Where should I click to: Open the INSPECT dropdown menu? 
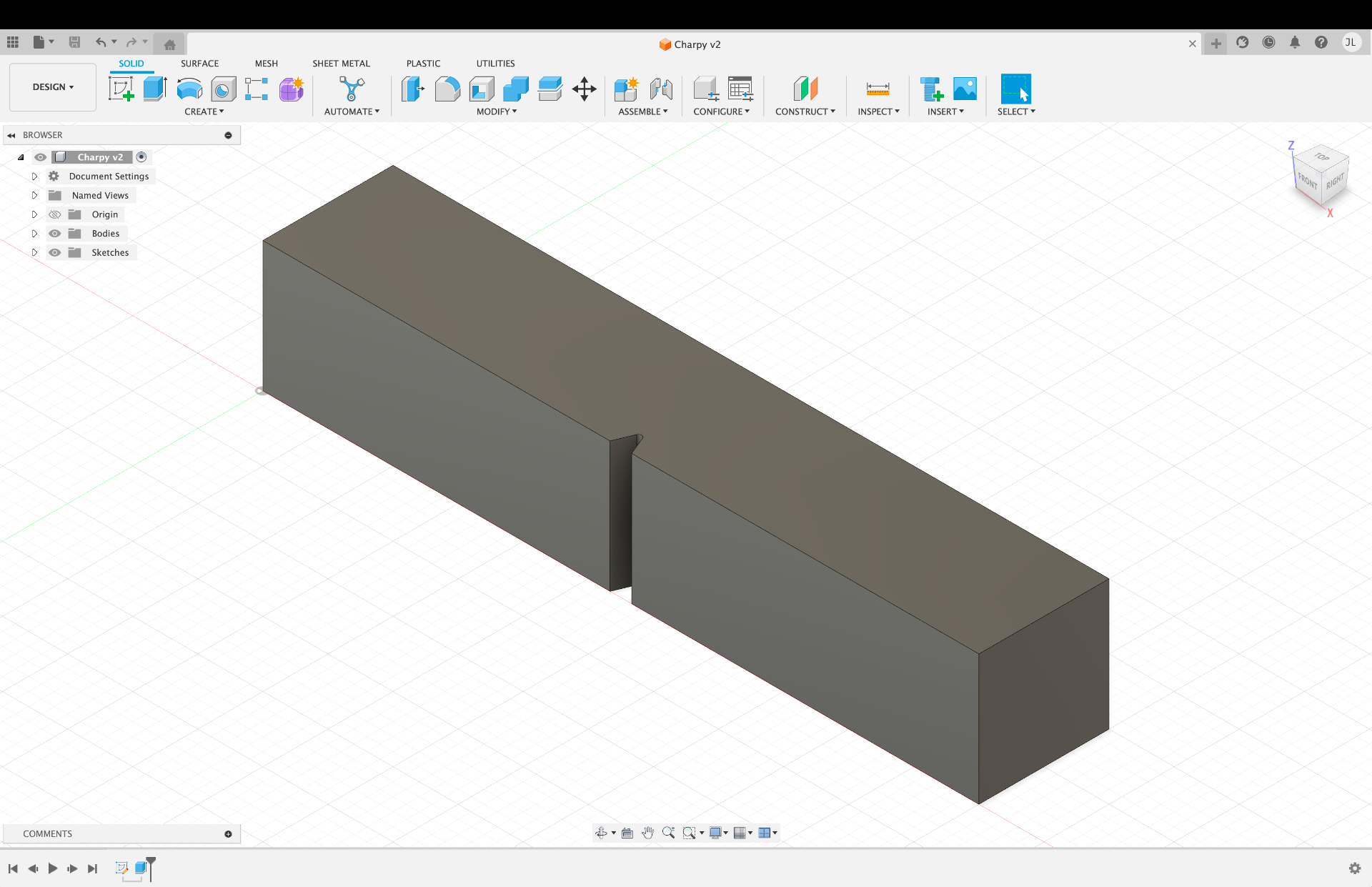879,112
